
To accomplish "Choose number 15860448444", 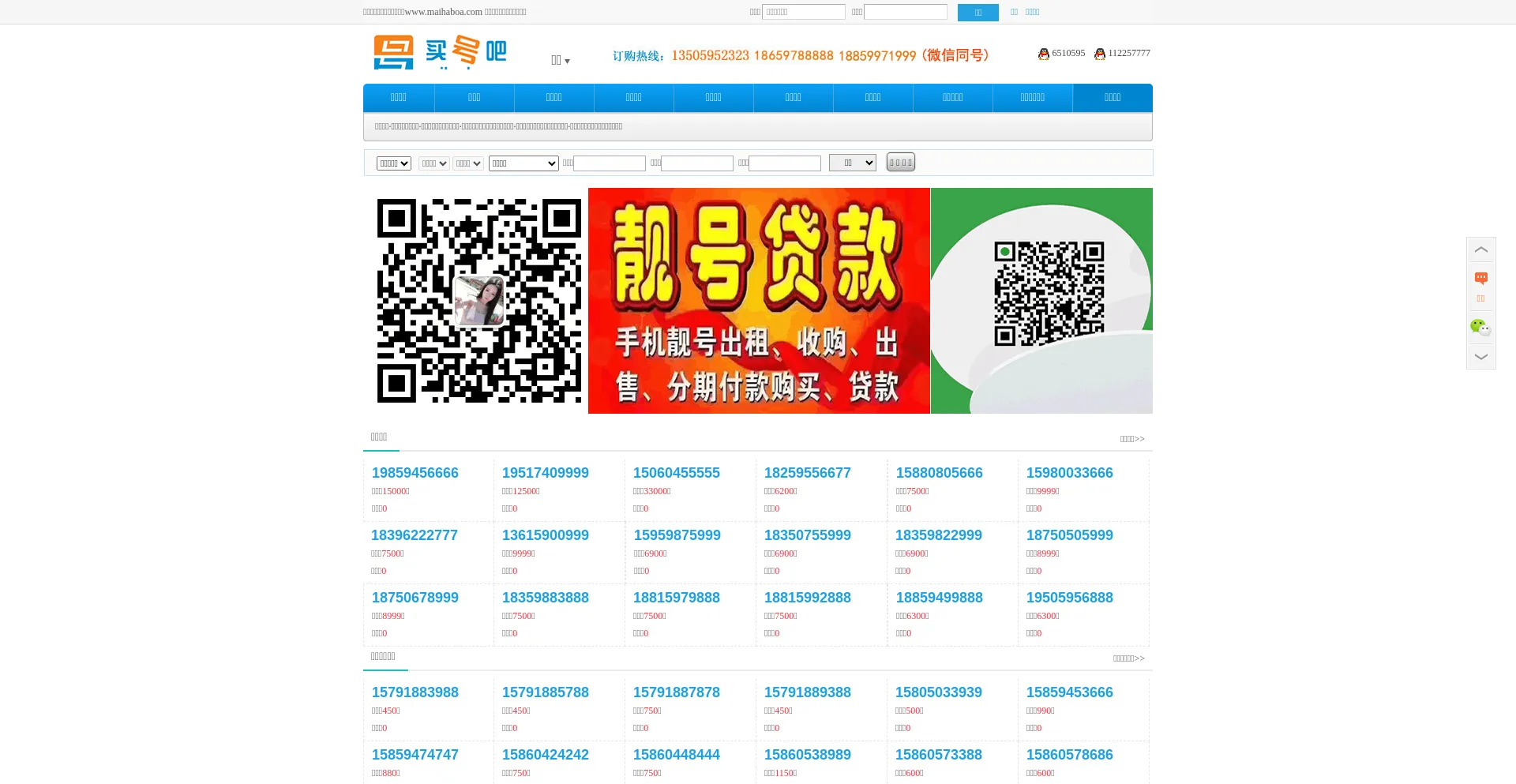I will 677,755.
